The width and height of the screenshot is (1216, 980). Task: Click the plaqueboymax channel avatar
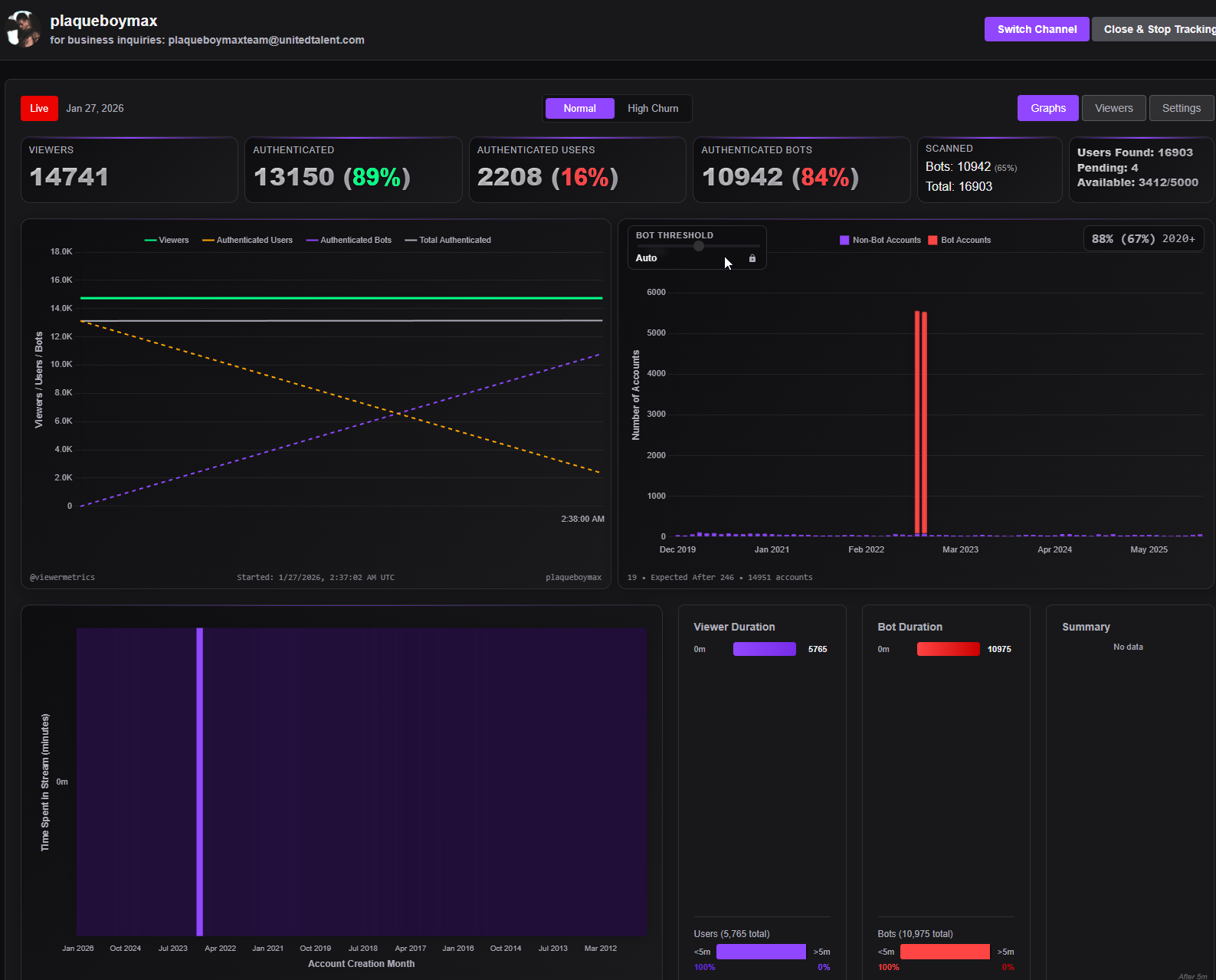[23, 29]
